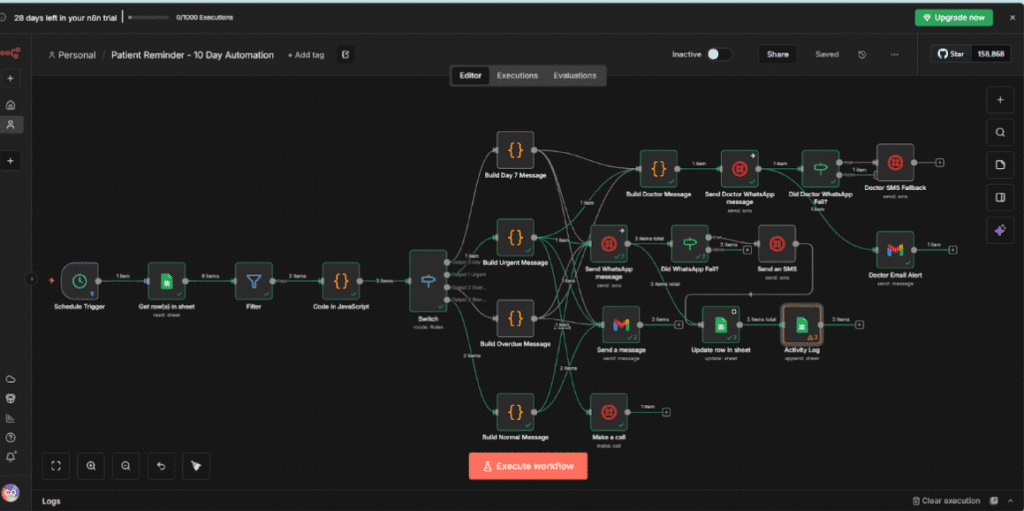Select the Make a call node

[608, 411]
